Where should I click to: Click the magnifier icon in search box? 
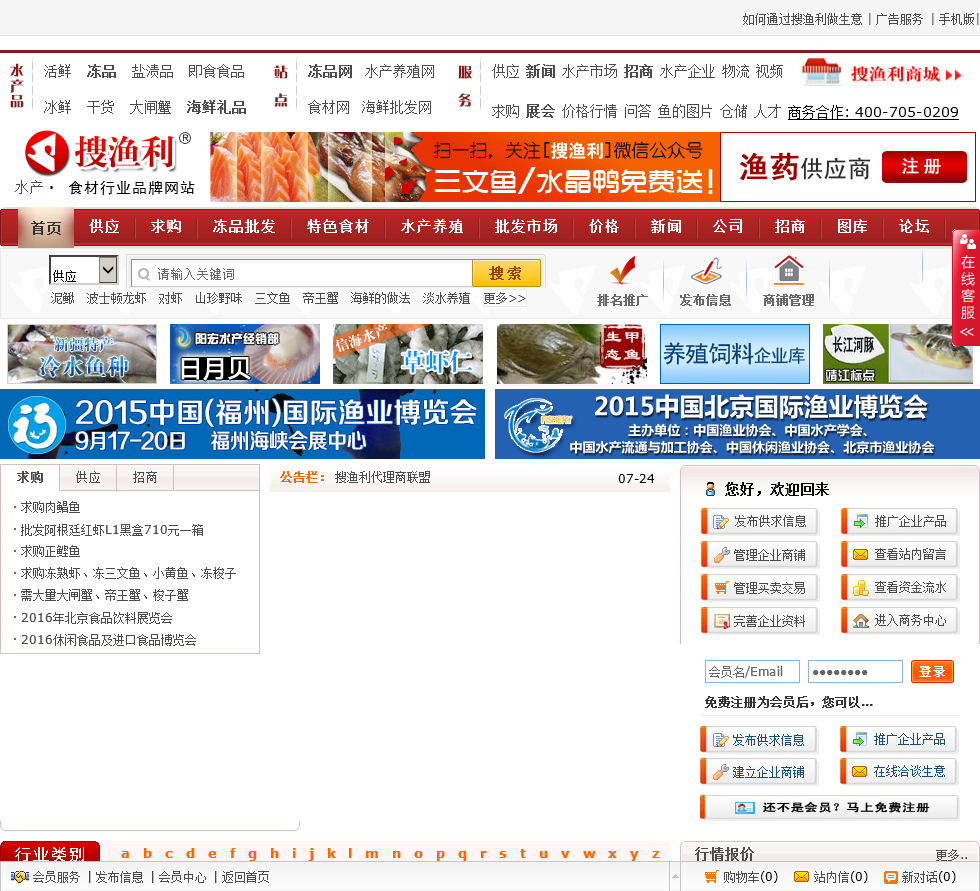144,274
